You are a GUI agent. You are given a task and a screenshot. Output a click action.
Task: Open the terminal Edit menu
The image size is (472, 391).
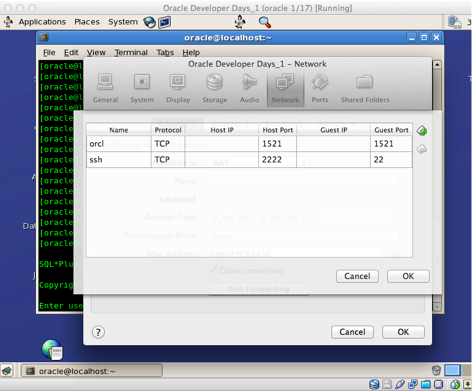coord(71,53)
